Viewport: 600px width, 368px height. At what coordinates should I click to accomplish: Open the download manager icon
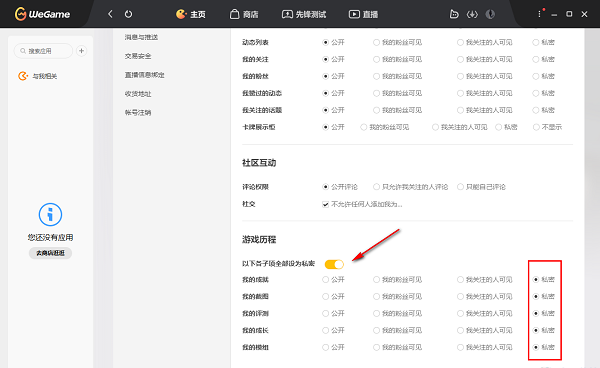pos(472,14)
